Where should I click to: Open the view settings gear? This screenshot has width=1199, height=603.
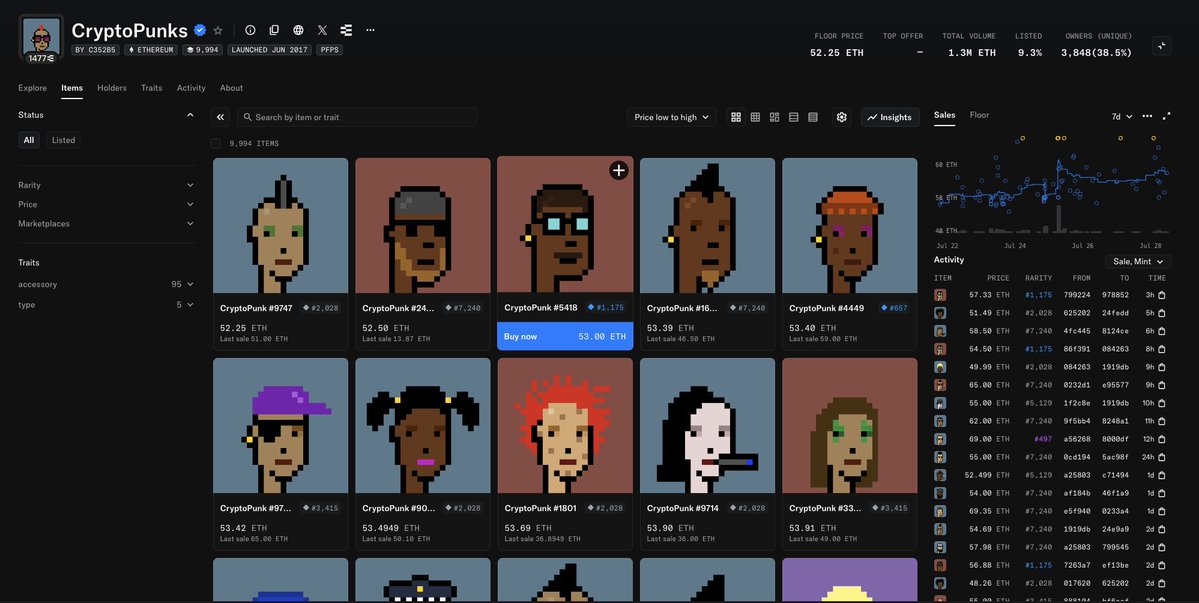pyautogui.click(x=842, y=117)
